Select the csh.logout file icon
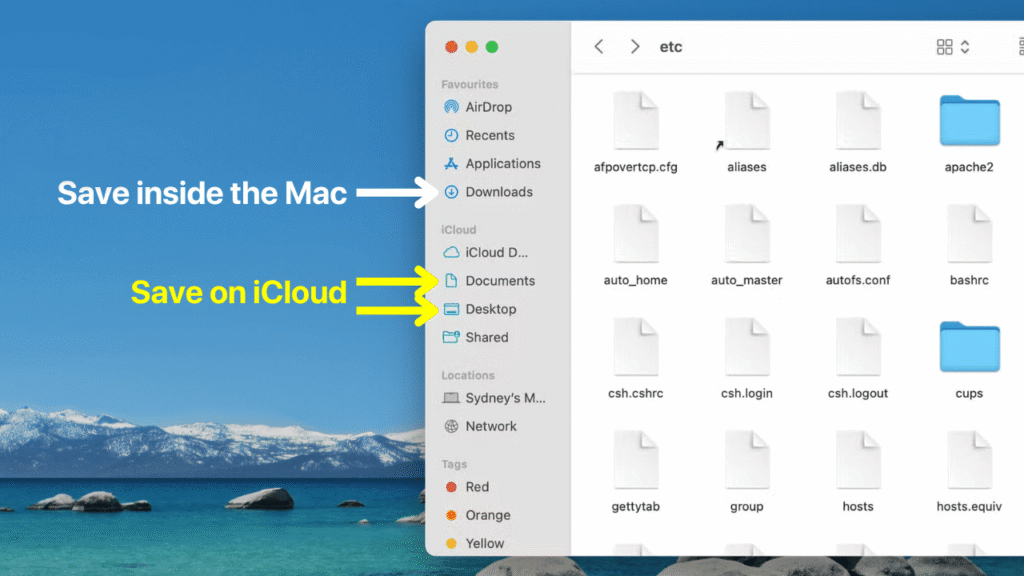This screenshot has width=1024, height=576. (857, 347)
